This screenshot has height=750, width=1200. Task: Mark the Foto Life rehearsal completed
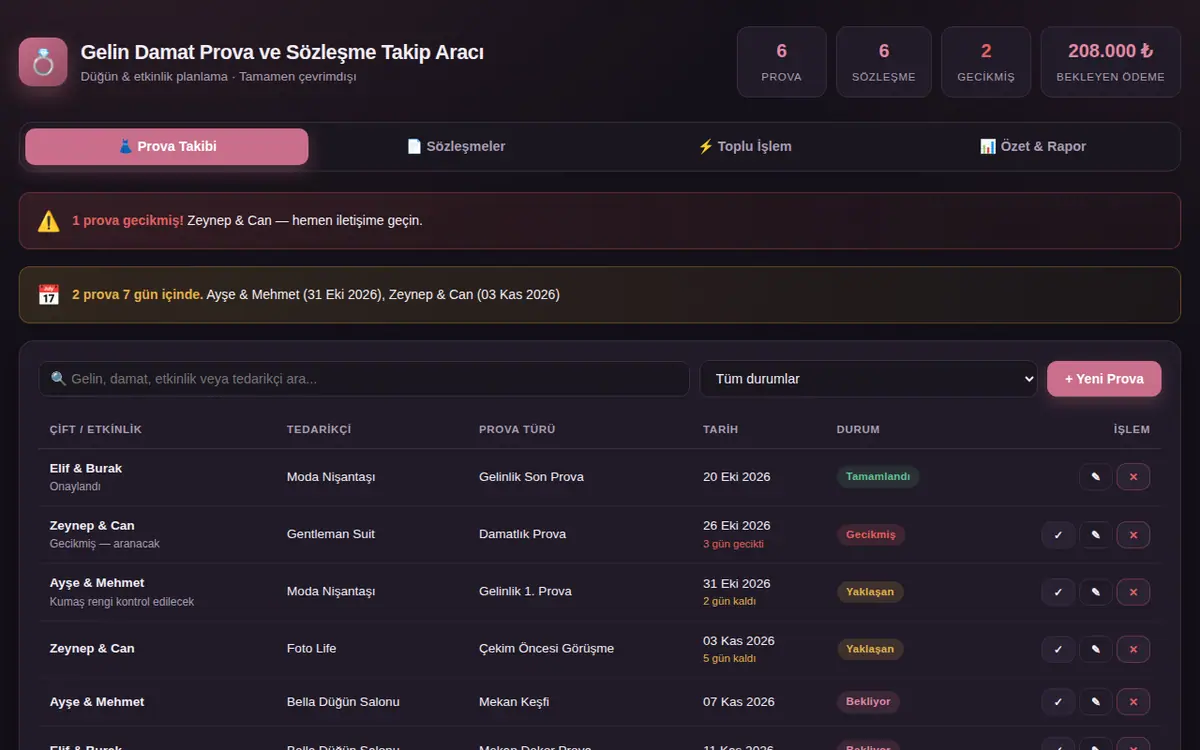coord(1058,649)
